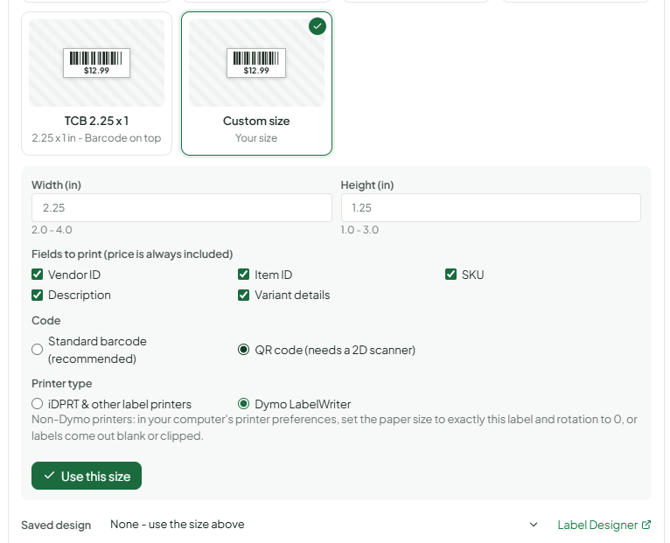The image size is (670, 543).
Task: Click the '1.0 - 3.0' height range hint
Action: tap(360, 230)
